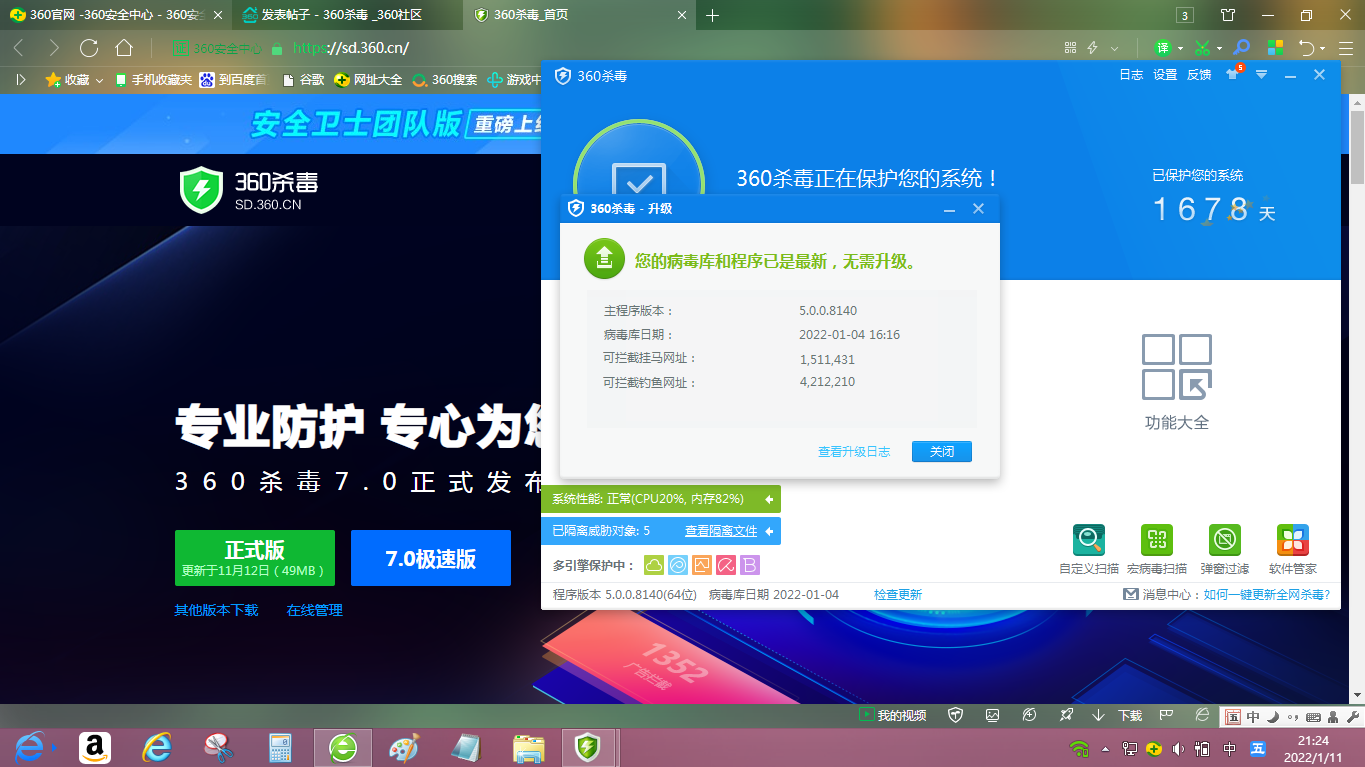Click the lightning speed-mode icon
The height and width of the screenshot is (767, 1365).
pyautogui.click(x=1093, y=47)
